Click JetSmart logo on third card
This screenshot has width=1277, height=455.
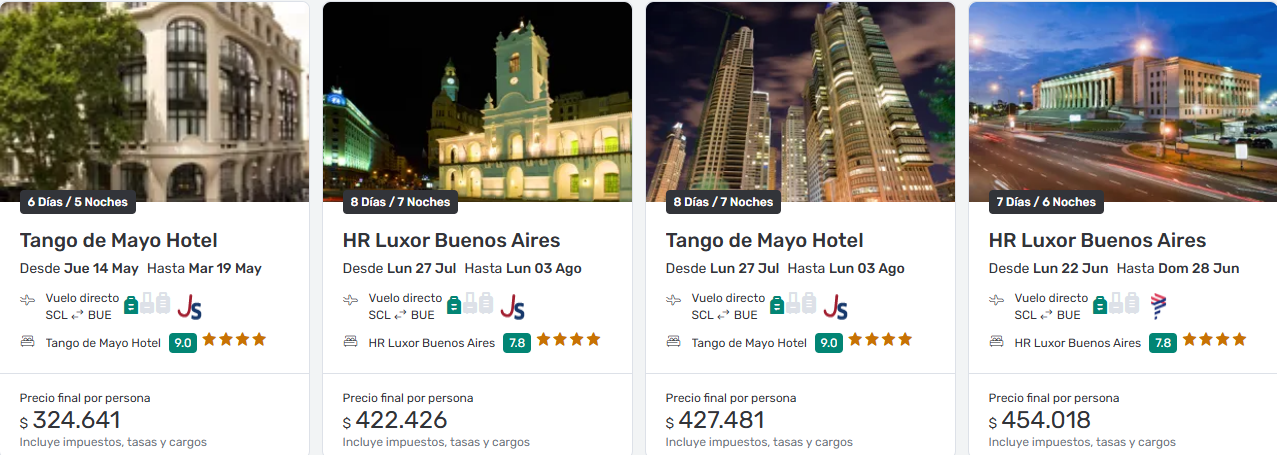(835, 306)
